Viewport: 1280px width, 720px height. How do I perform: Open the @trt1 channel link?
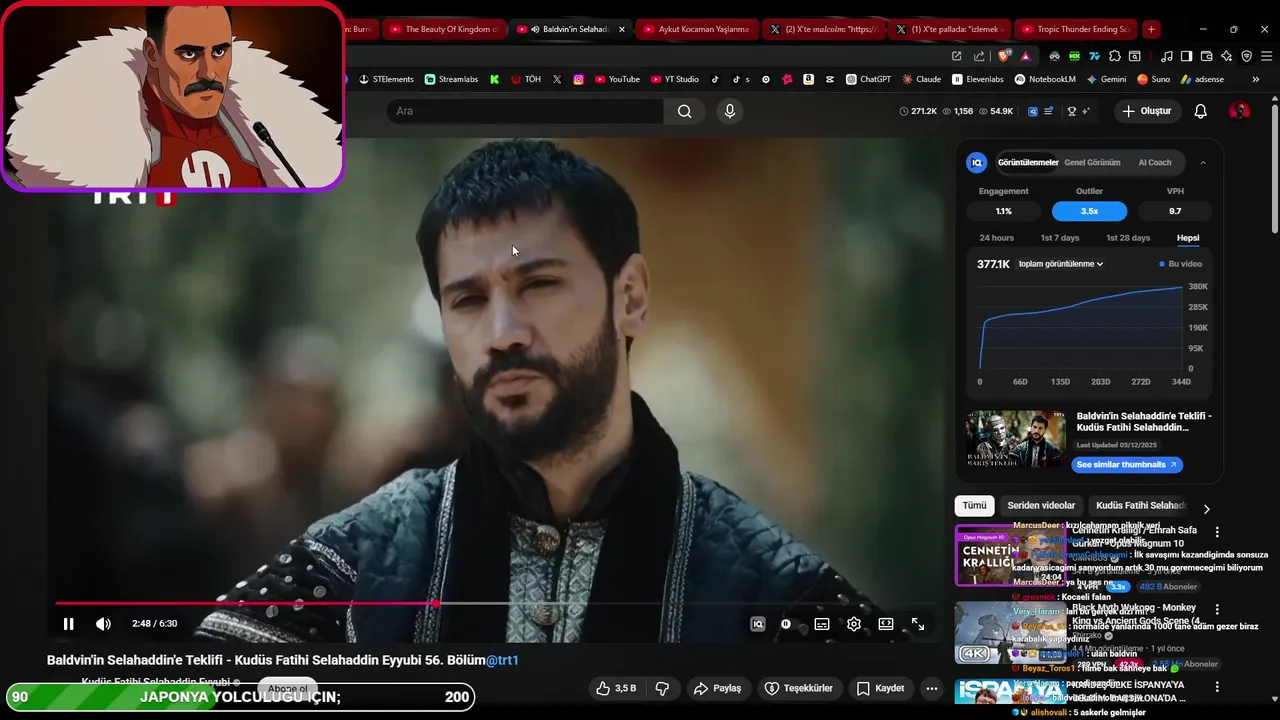(x=502, y=660)
